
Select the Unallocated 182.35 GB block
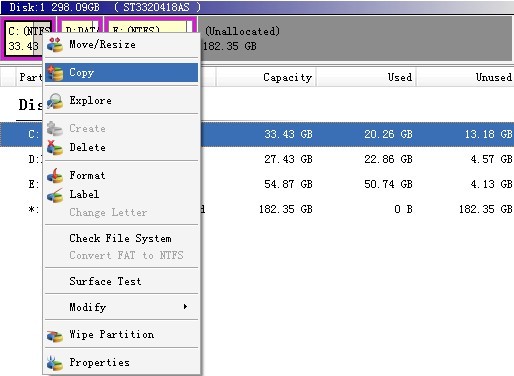pos(356,38)
